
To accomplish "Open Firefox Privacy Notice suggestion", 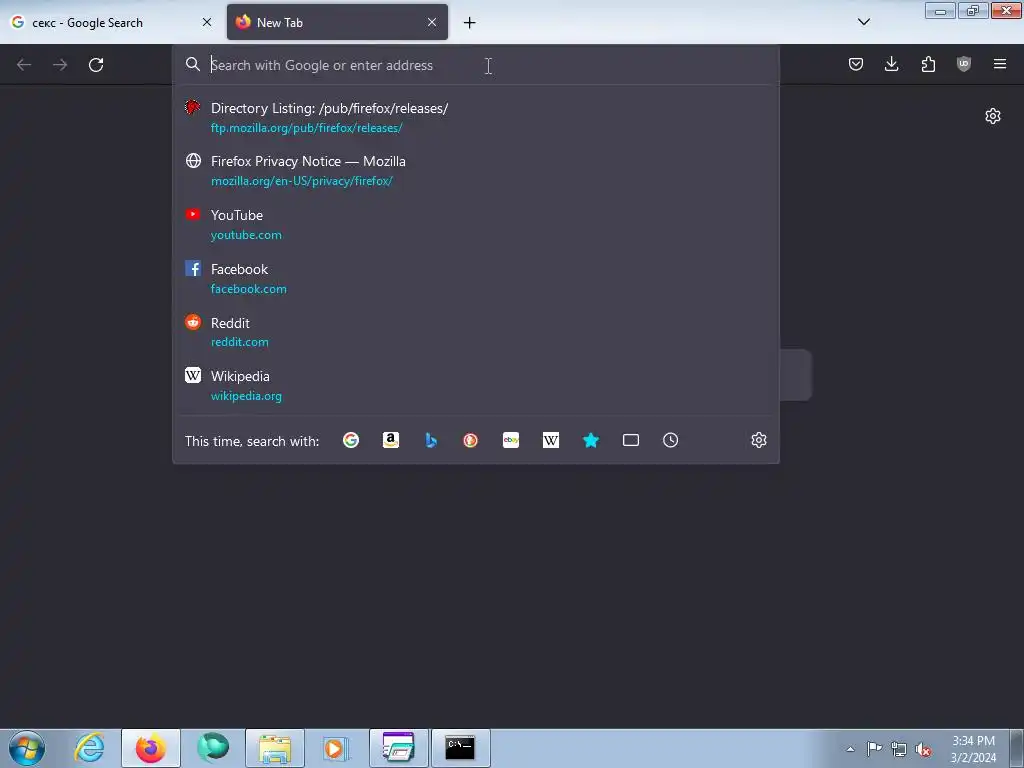I will (x=475, y=170).
